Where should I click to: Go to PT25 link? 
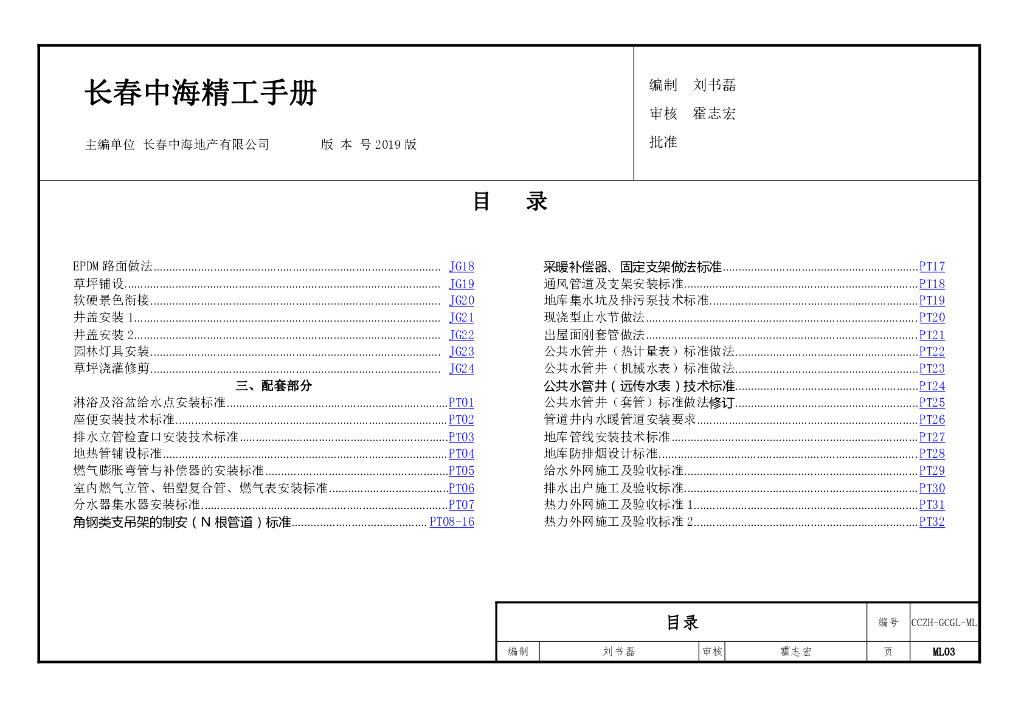tap(932, 403)
